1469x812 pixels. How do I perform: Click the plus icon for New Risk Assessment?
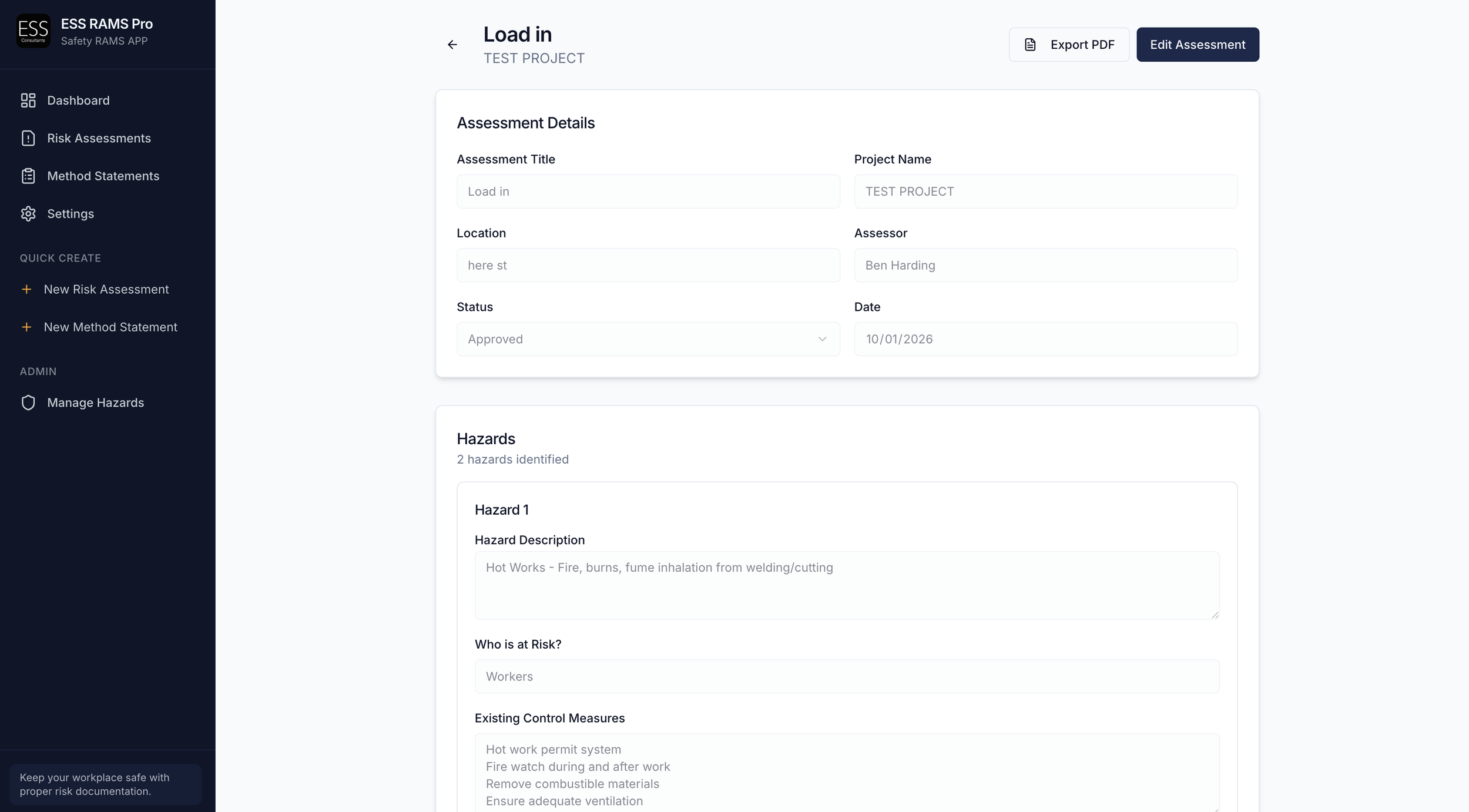click(26, 289)
